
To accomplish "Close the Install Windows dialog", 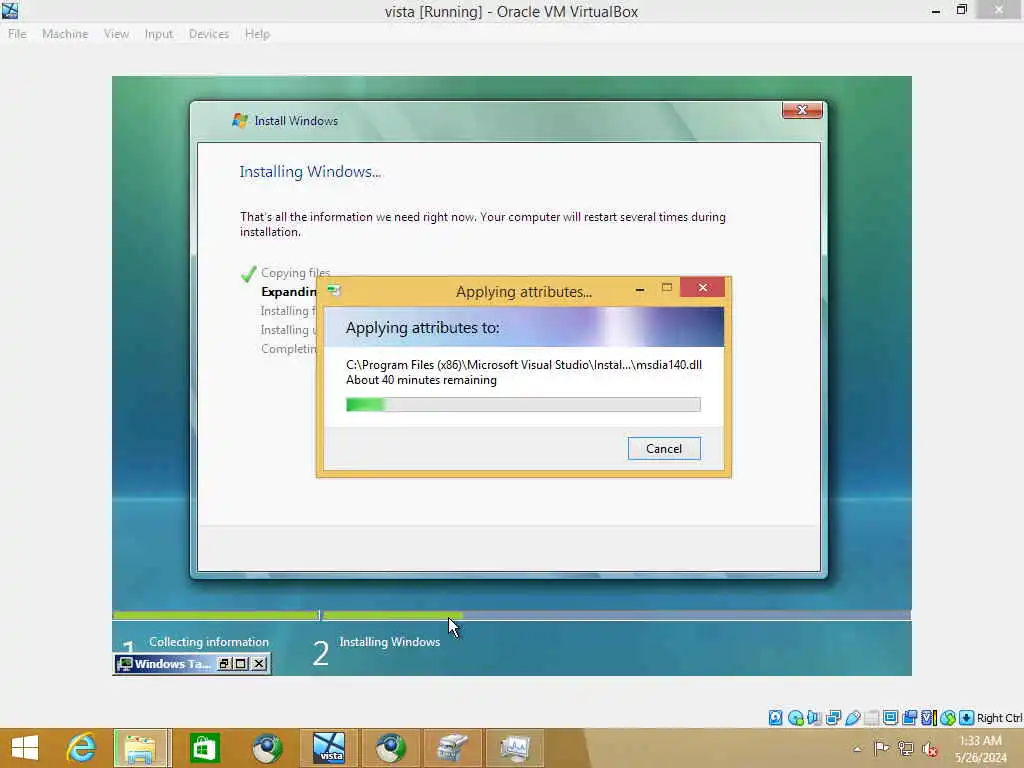I will [x=802, y=110].
